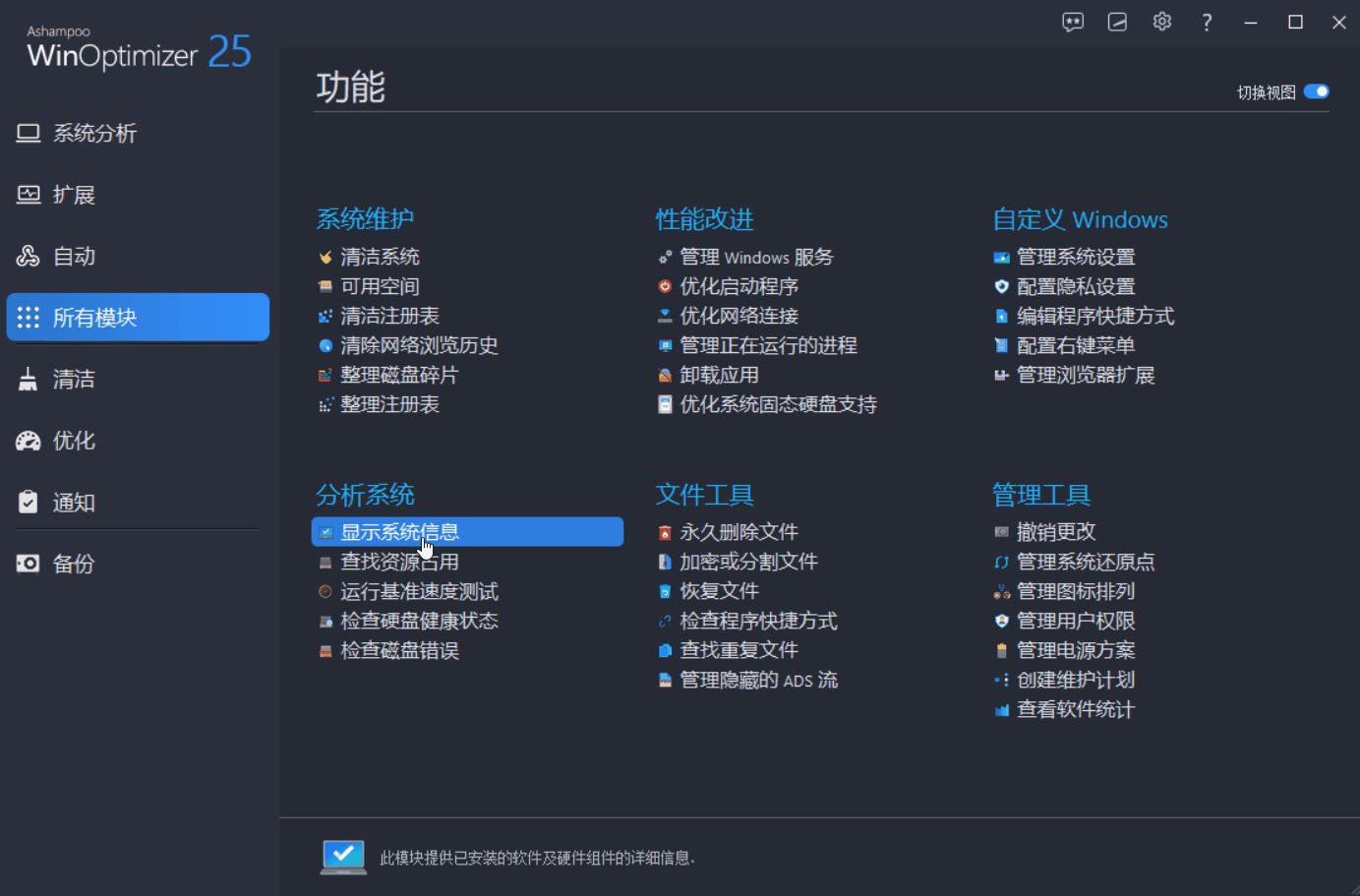1360x896 pixels.
Task: Open 系统分析 in the sidebar
Action: coord(94,134)
